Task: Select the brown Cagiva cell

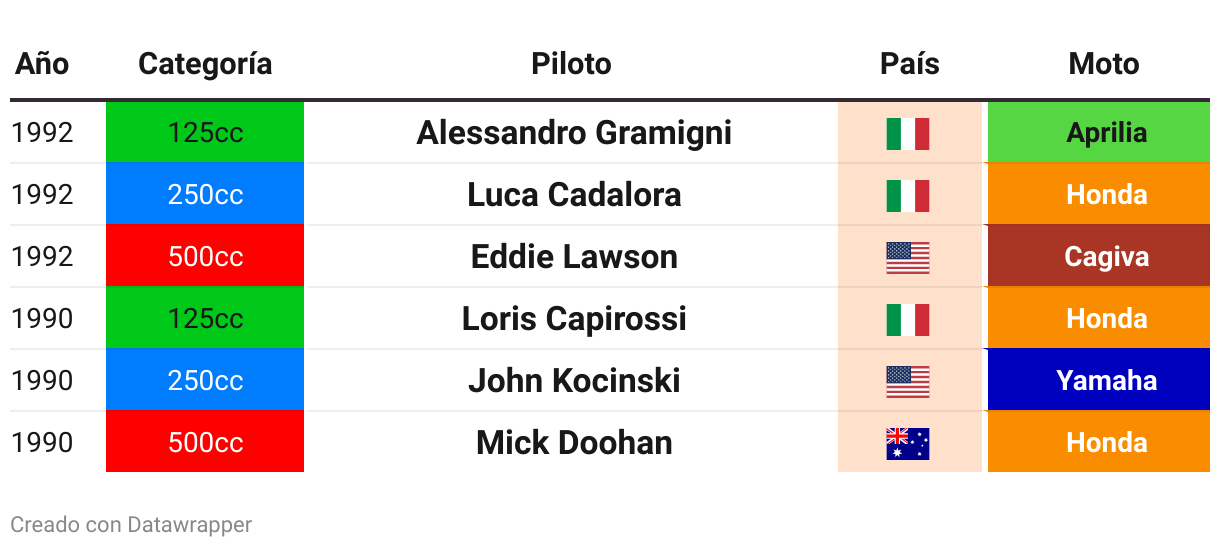Action: pyautogui.click(x=1099, y=256)
